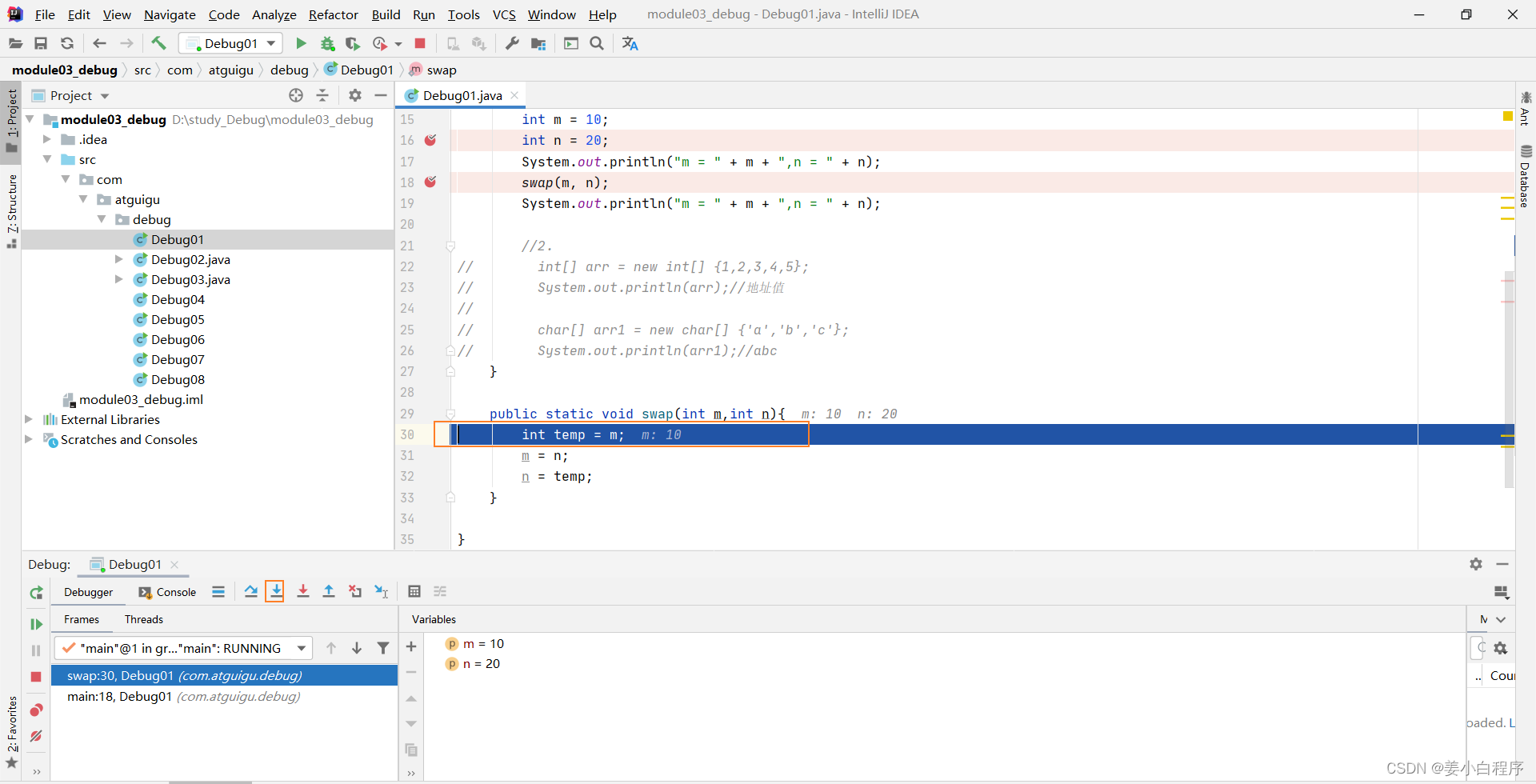View Breakpoints icon in debug sidebar
This screenshot has width=1536, height=784.
point(36,710)
